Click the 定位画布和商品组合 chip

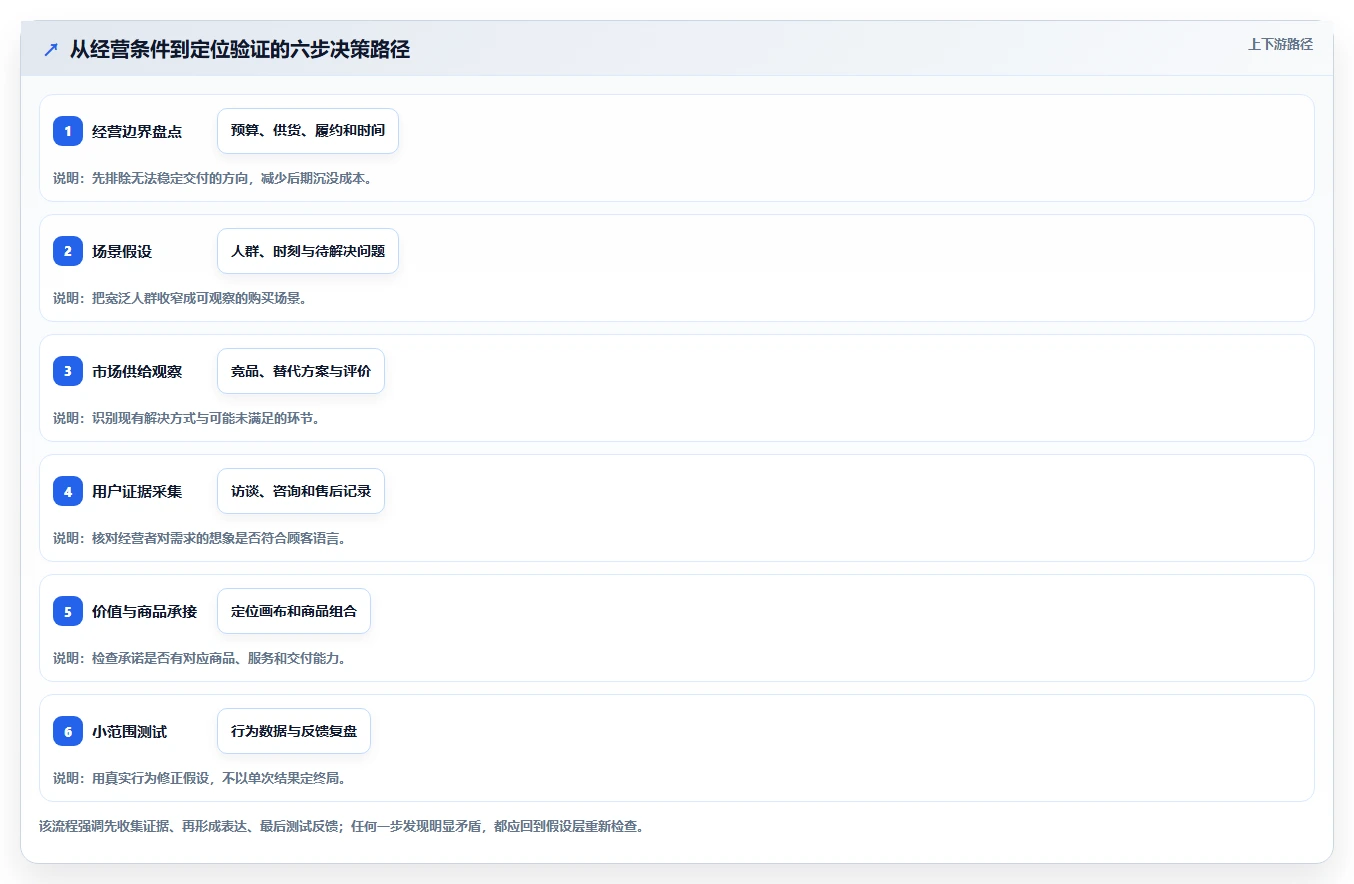click(x=294, y=611)
